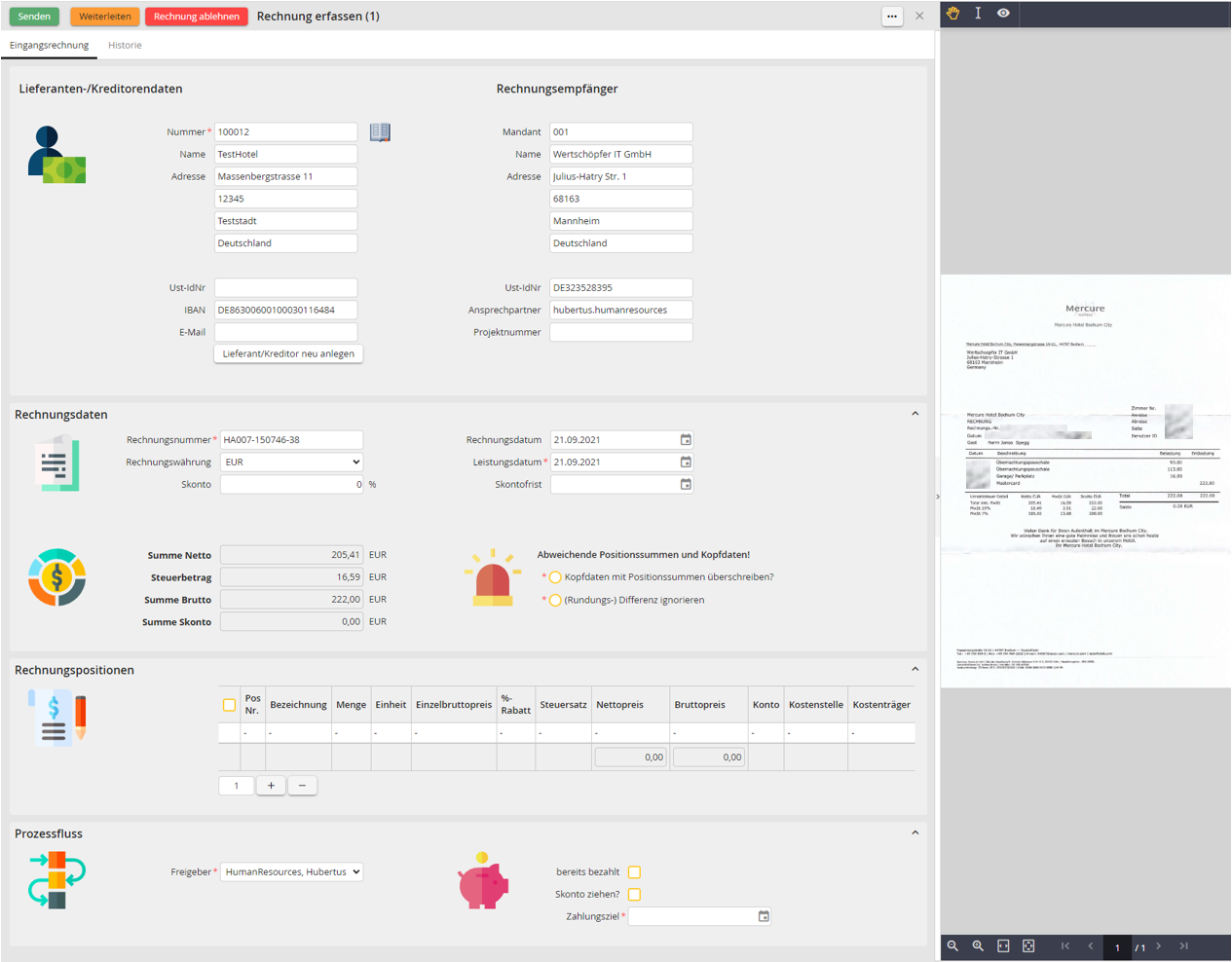Open the three-dots more options menu

click(x=892, y=17)
